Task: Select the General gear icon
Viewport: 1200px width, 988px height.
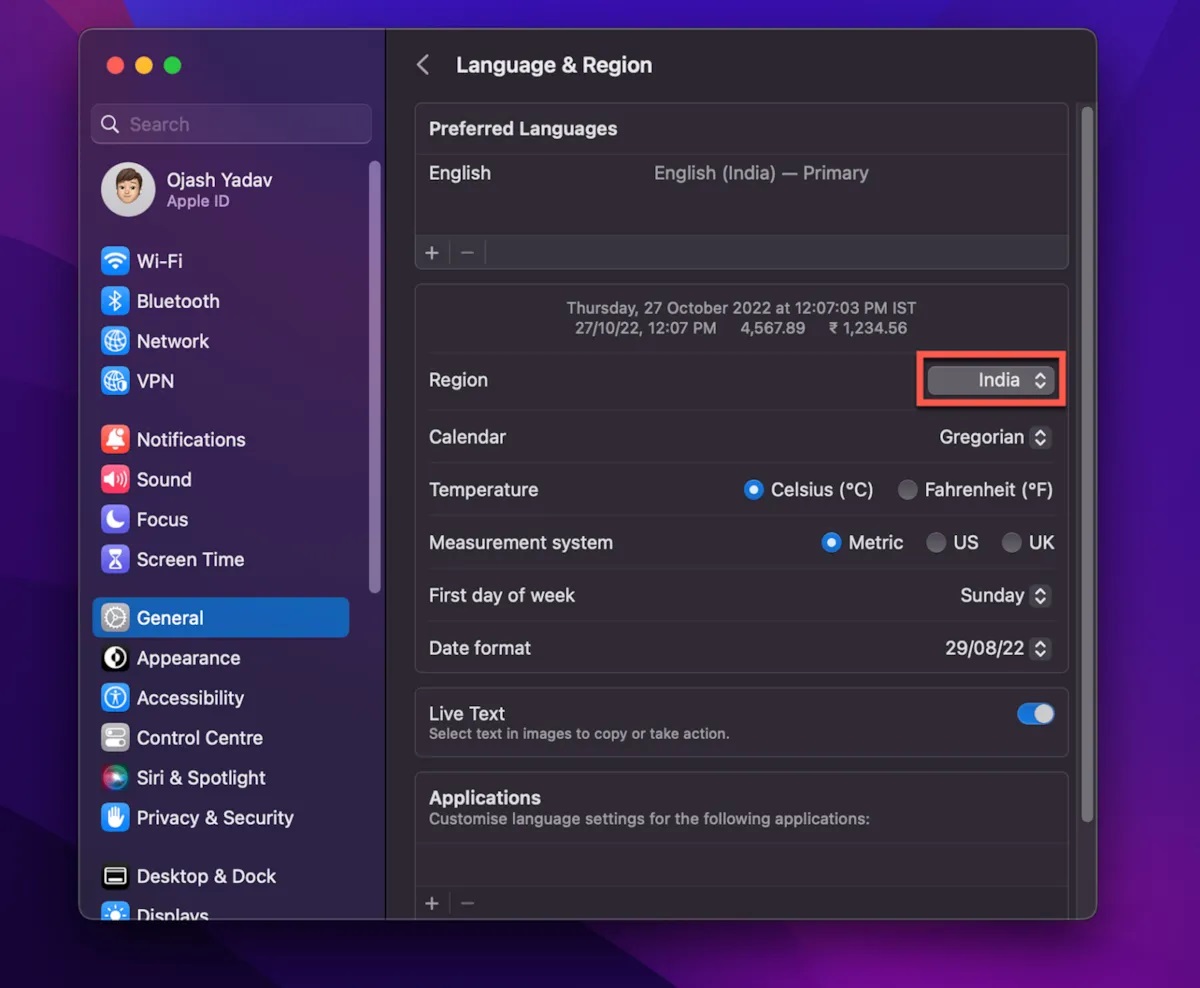Action: pos(115,618)
